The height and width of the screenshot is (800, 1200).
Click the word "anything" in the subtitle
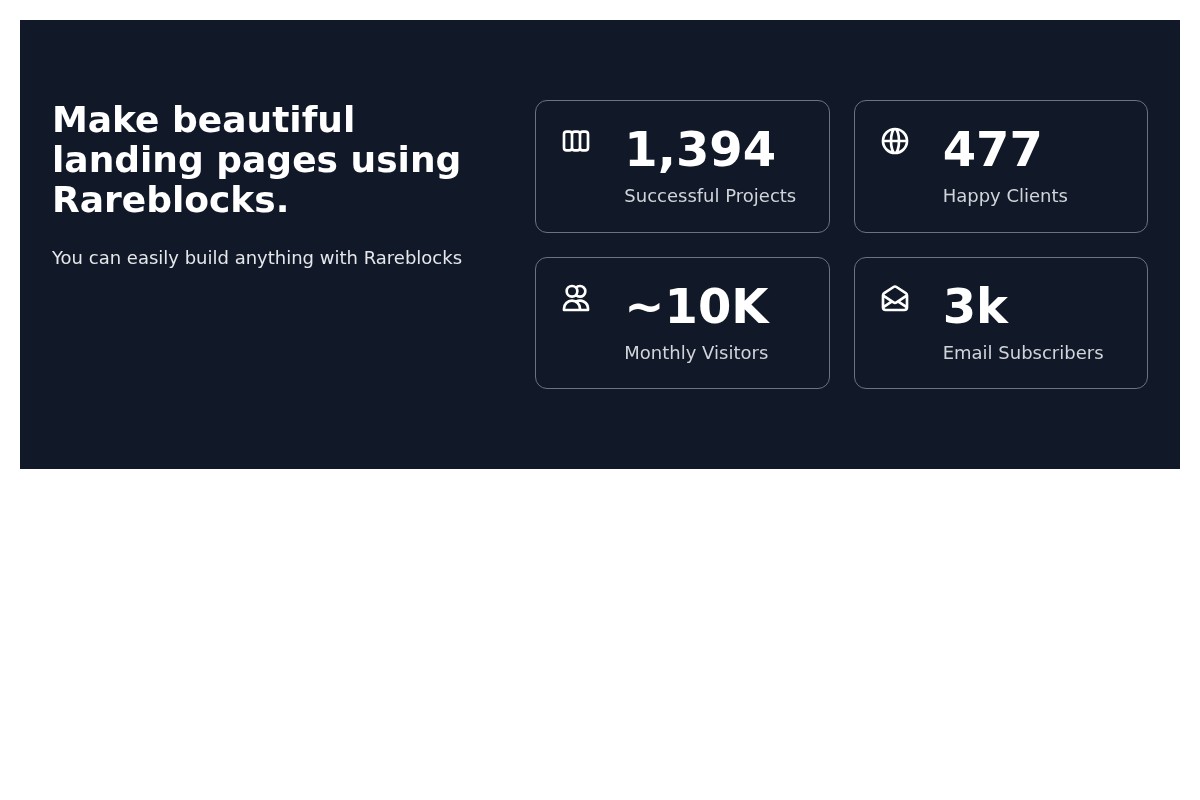point(272,258)
